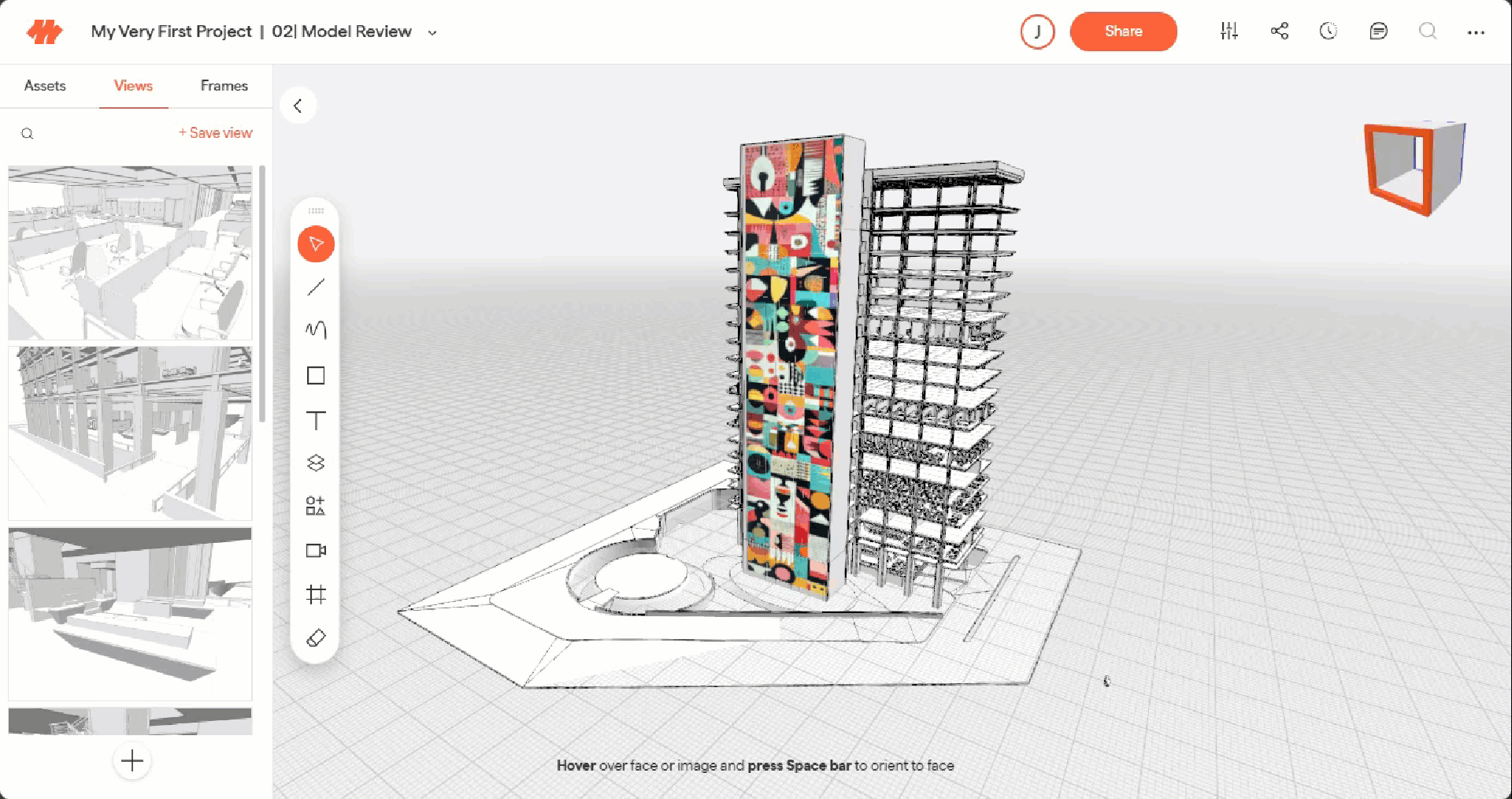Click the orange app logo
Screen dimensions: 1512x799
tap(44, 32)
